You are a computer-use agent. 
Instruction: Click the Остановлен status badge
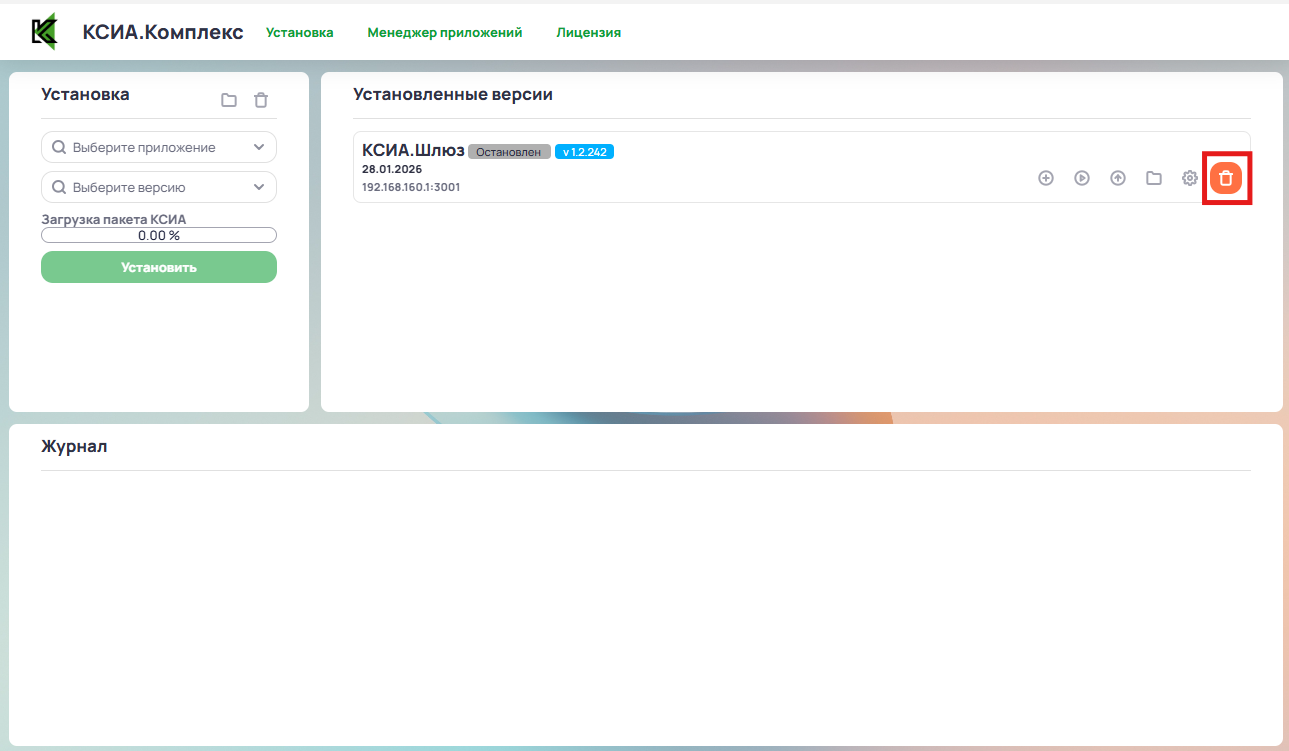[x=509, y=152]
